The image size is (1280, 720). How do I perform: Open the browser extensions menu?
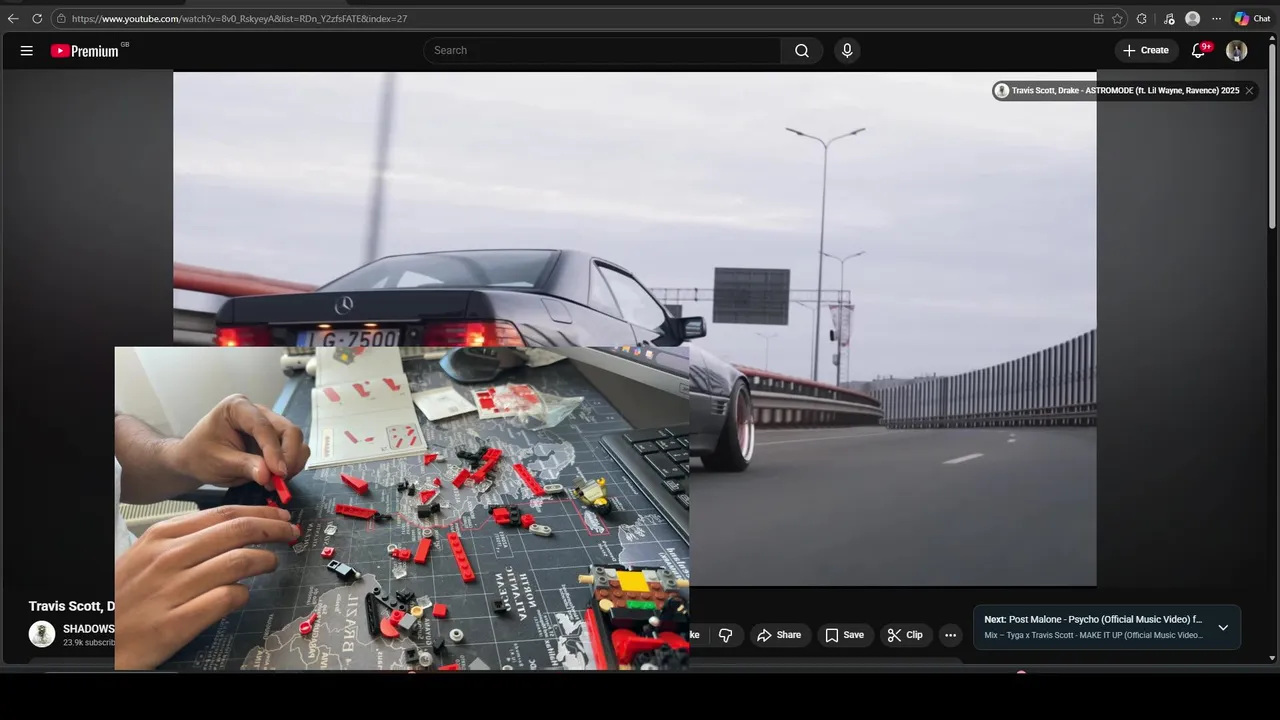coord(1142,18)
